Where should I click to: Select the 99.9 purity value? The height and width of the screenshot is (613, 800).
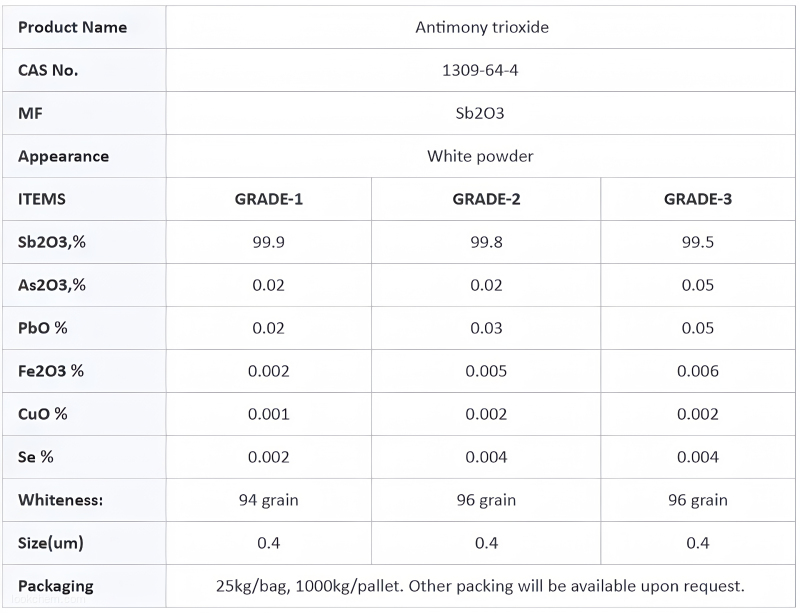pyautogui.click(x=269, y=242)
